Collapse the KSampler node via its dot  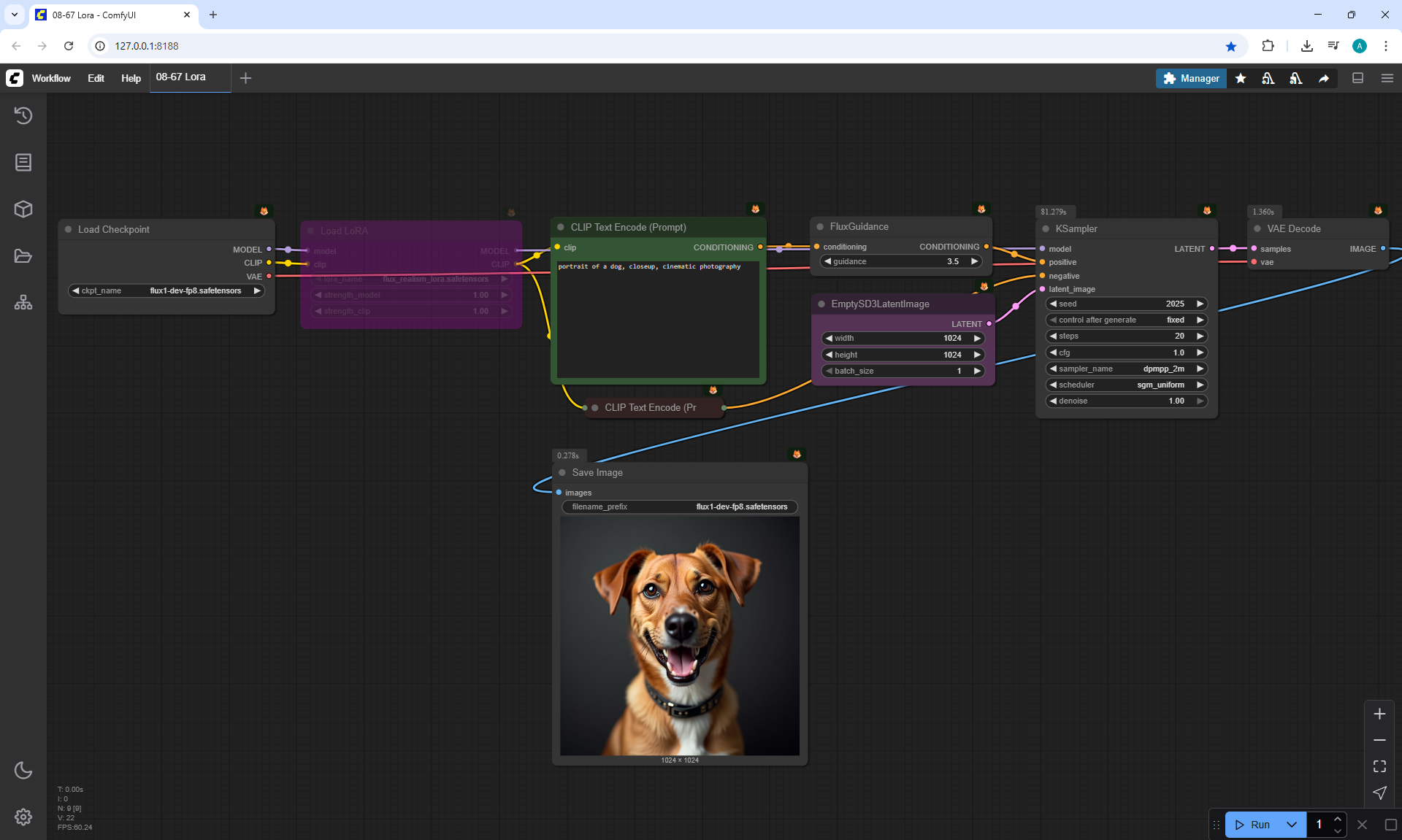(x=1046, y=229)
